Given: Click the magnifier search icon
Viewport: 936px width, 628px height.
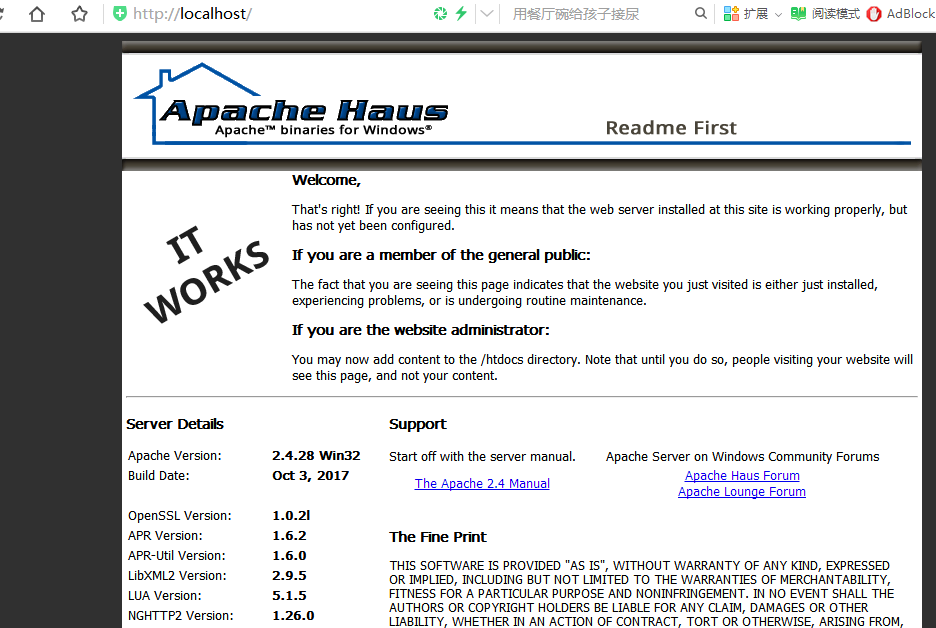Looking at the screenshot, I should point(701,13).
